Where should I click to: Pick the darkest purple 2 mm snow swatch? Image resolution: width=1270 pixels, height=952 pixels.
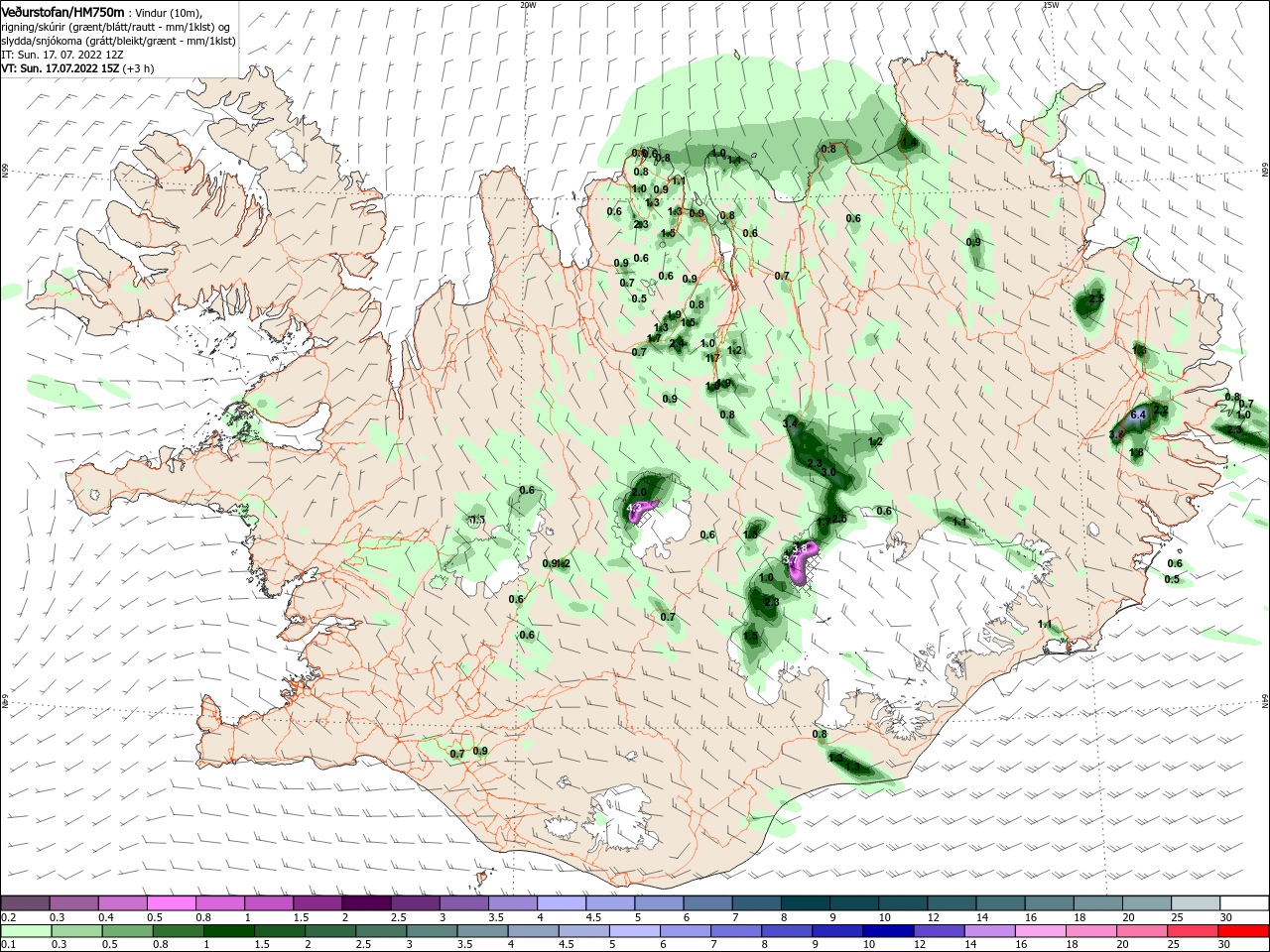(x=368, y=903)
